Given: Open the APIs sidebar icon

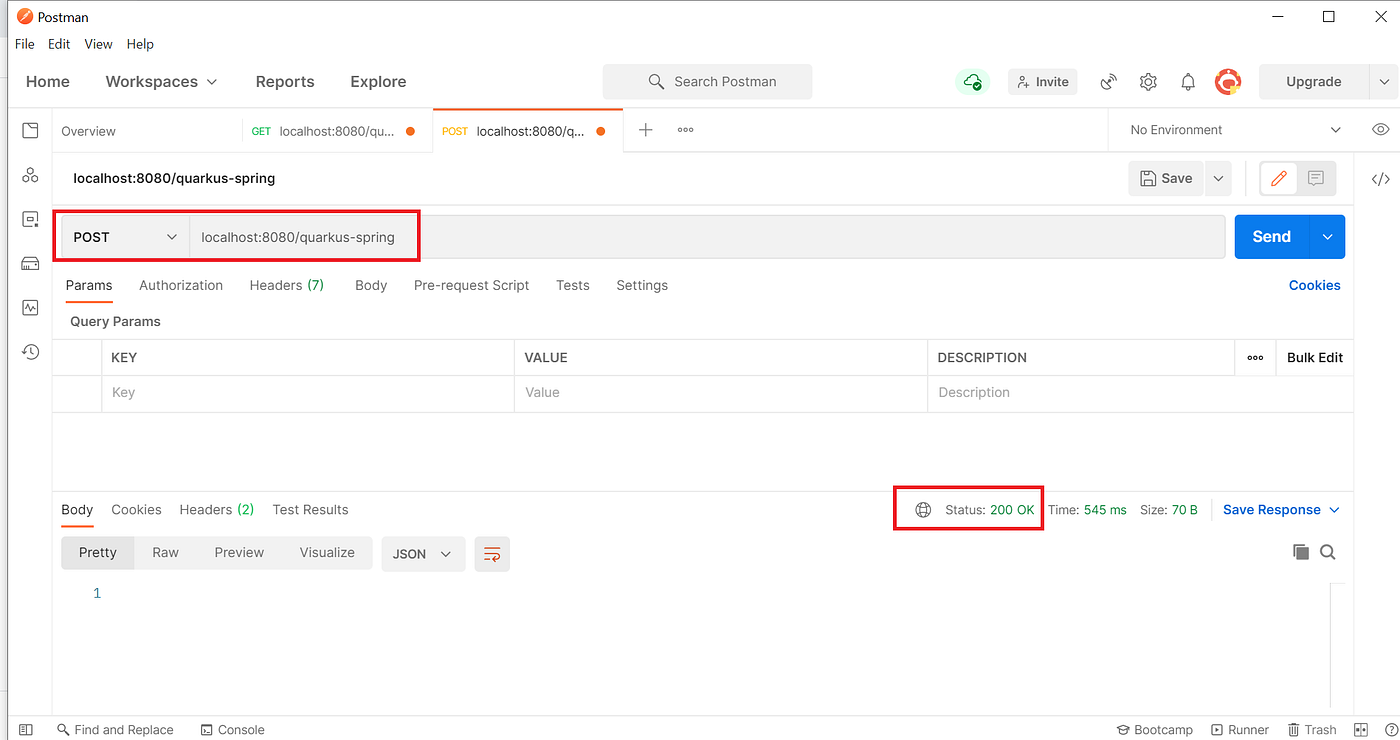Looking at the screenshot, I should point(30,175).
